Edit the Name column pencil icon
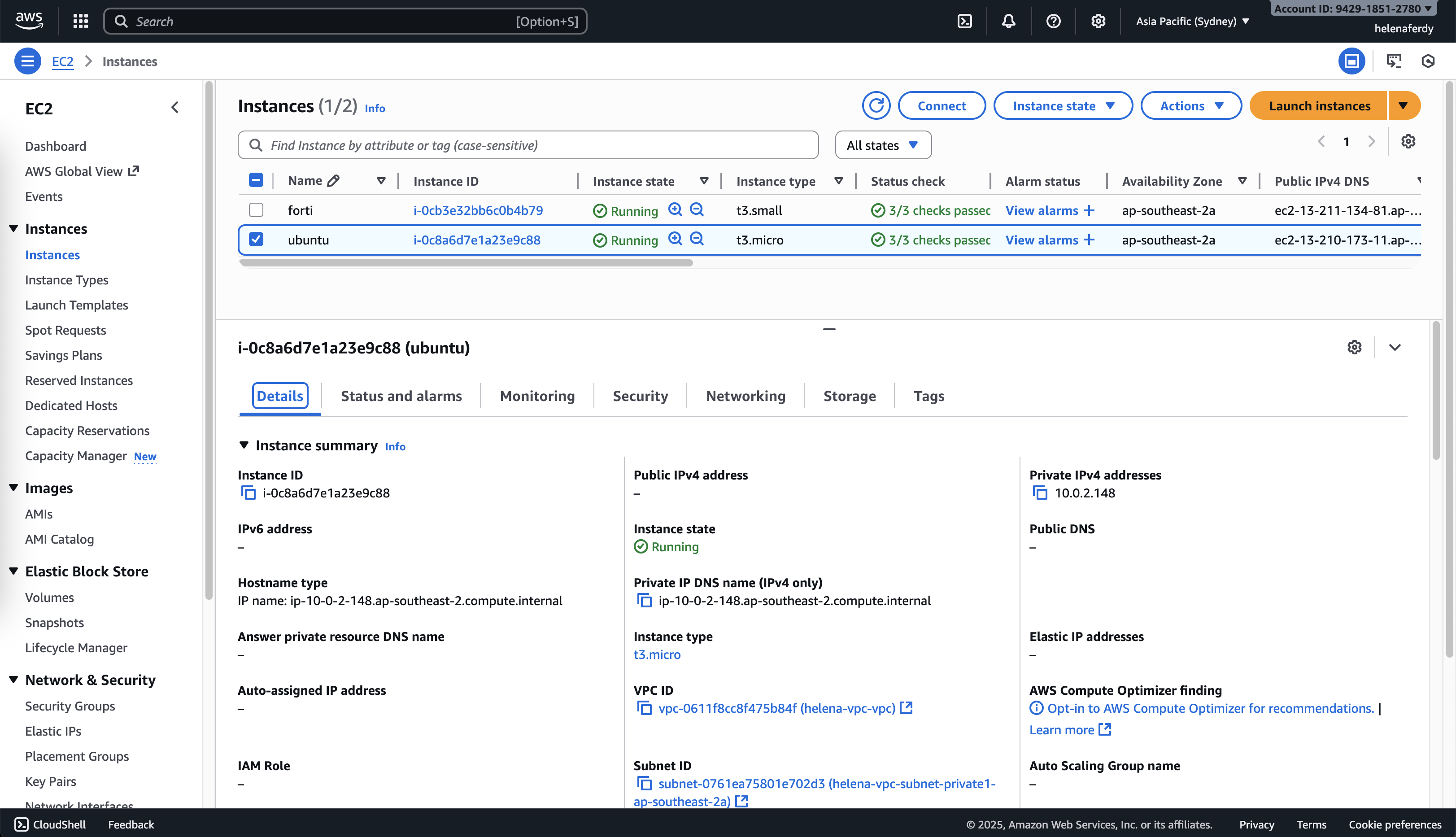This screenshot has width=1456, height=837. 333,181
